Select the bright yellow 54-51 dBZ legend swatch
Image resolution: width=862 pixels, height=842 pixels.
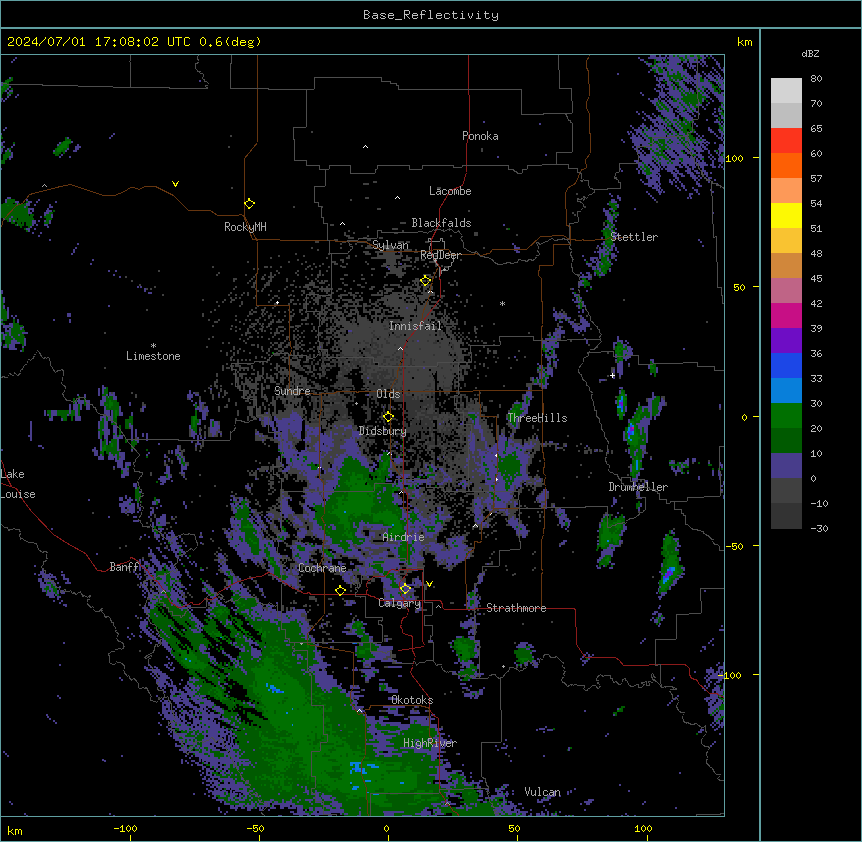pos(786,216)
